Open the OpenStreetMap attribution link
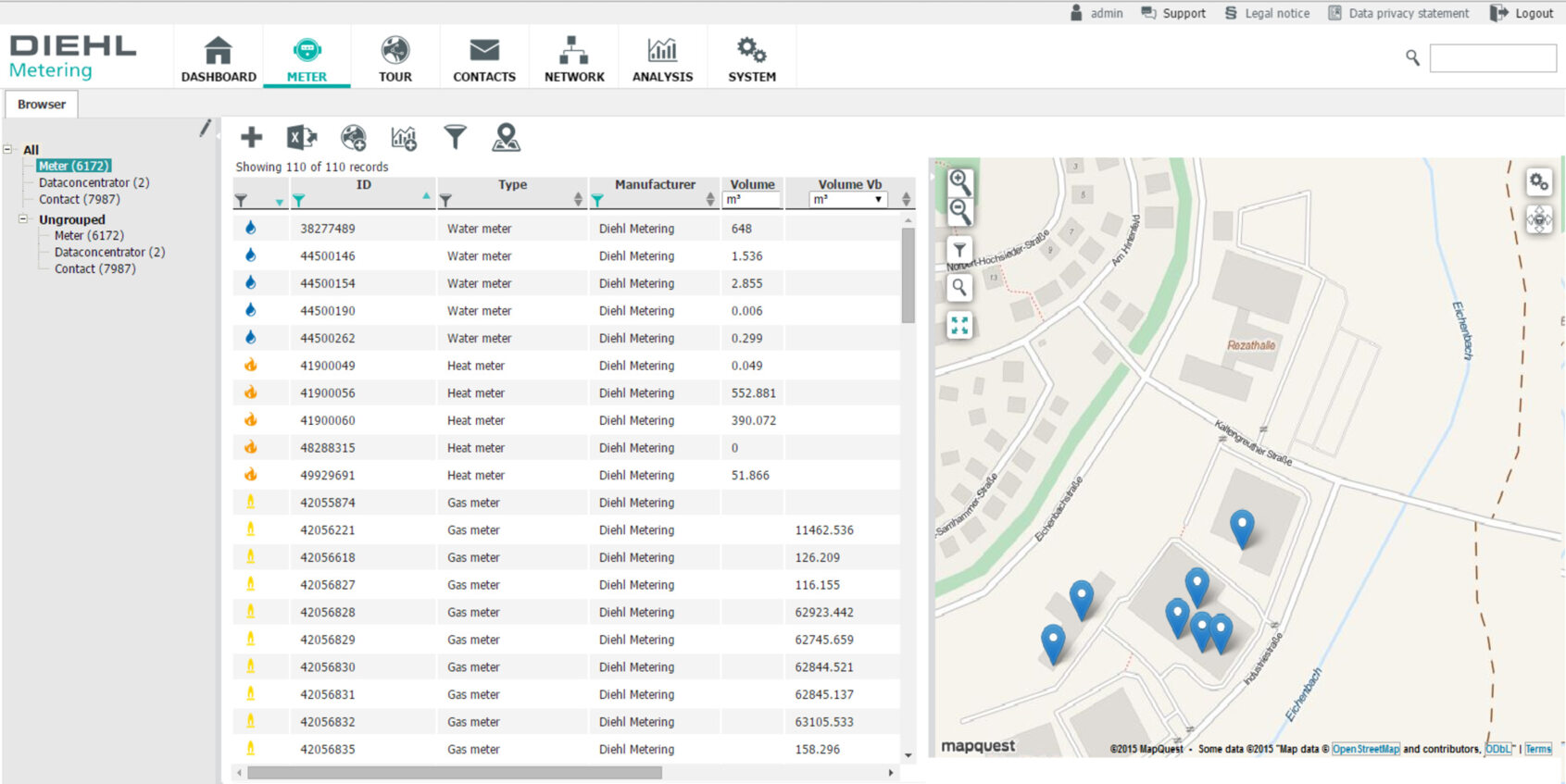Screen dimensions: 1566x784 coord(1365,749)
